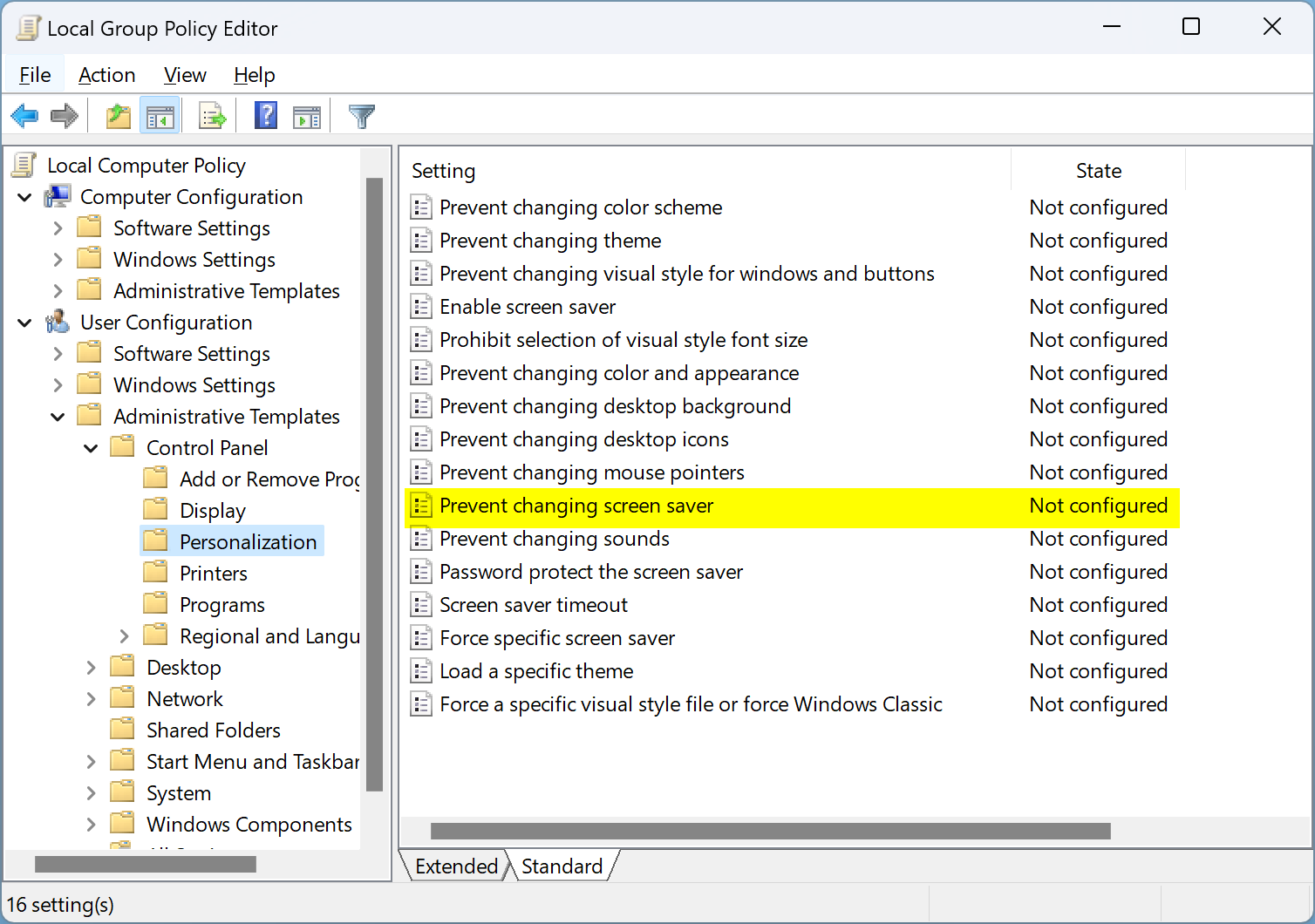1315x924 pixels.
Task: Toggle the Show/Hide Action Pane icon
Action: coord(307,116)
